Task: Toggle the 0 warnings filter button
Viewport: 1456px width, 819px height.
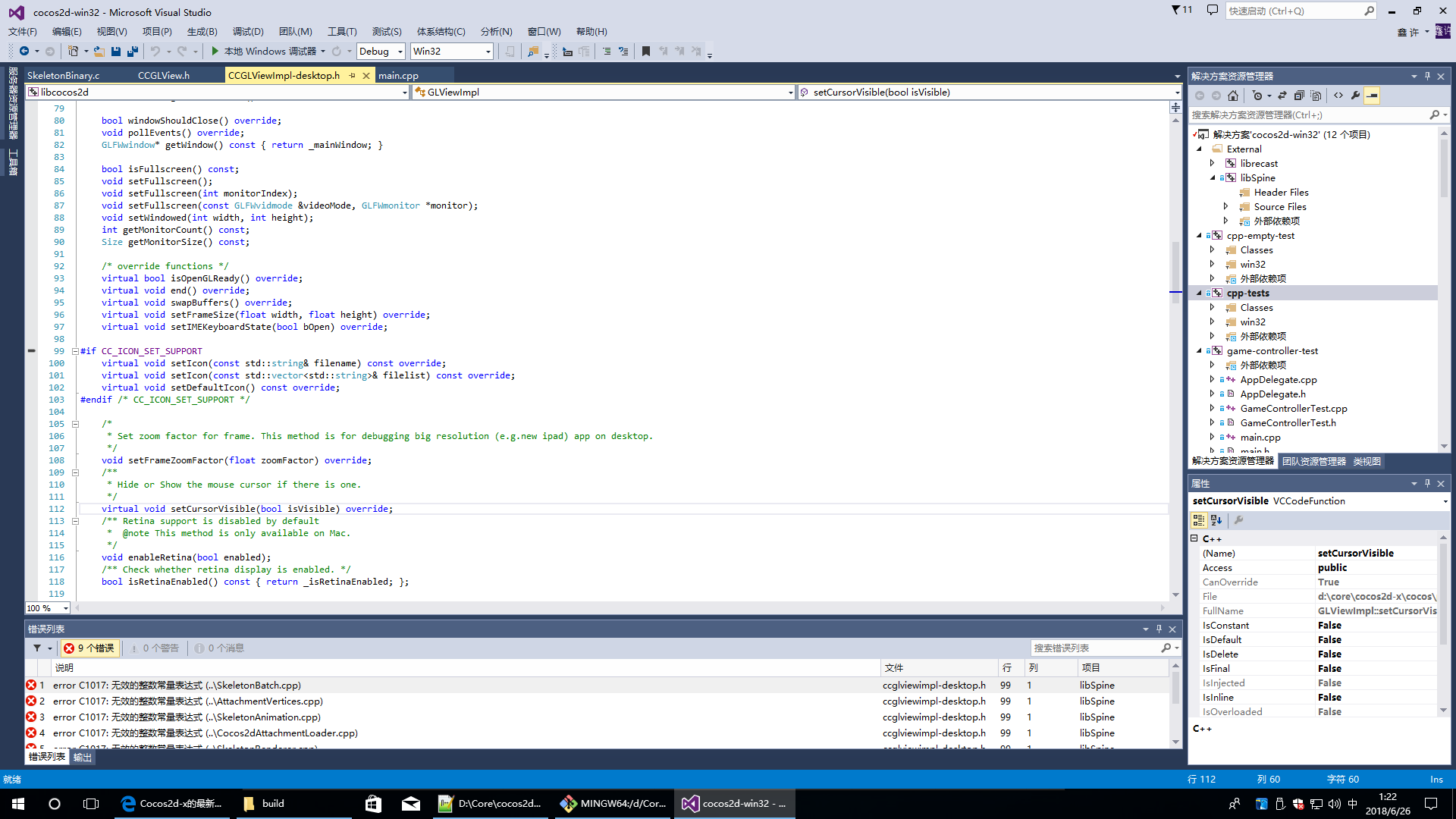Action: (x=155, y=648)
